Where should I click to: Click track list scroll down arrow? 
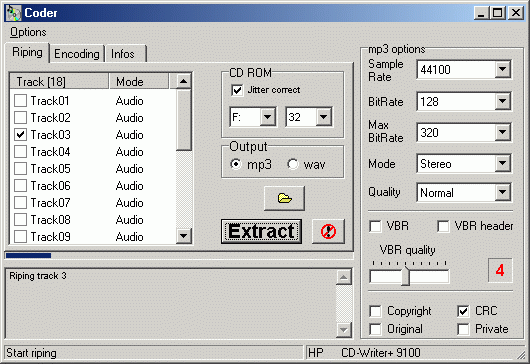184,236
